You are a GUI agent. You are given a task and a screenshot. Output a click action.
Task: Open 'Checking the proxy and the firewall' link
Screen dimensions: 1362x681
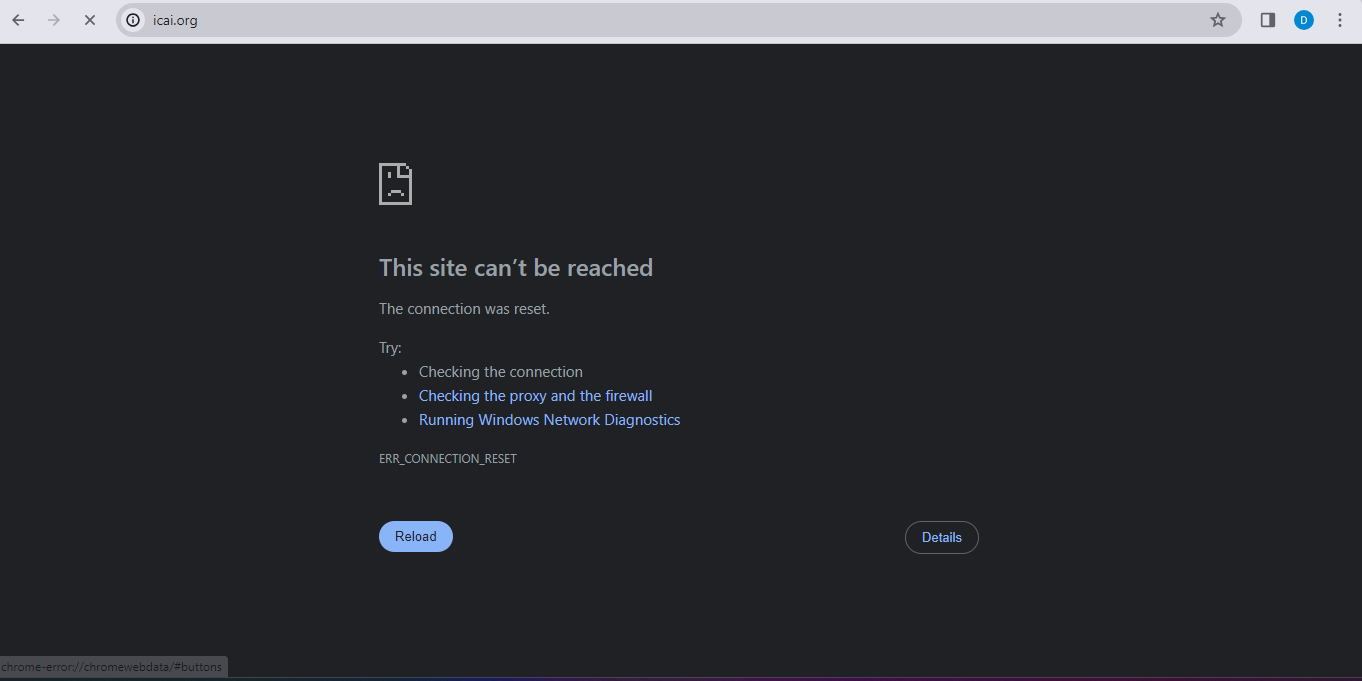click(x=535, y=396)
